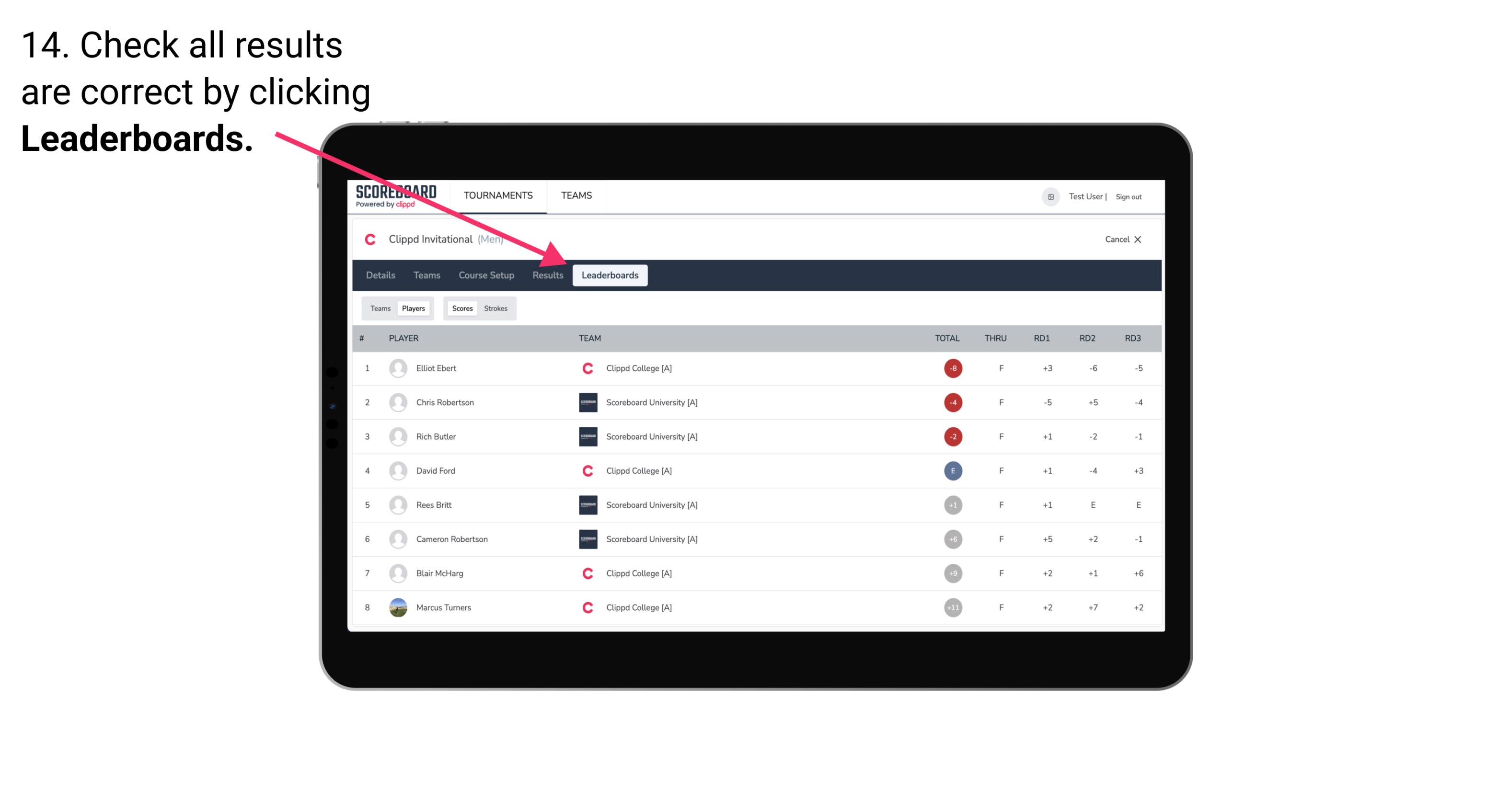Toggle the Teams filter button
The width and height of the screenshot is (1510, 812).
(378, 308)
